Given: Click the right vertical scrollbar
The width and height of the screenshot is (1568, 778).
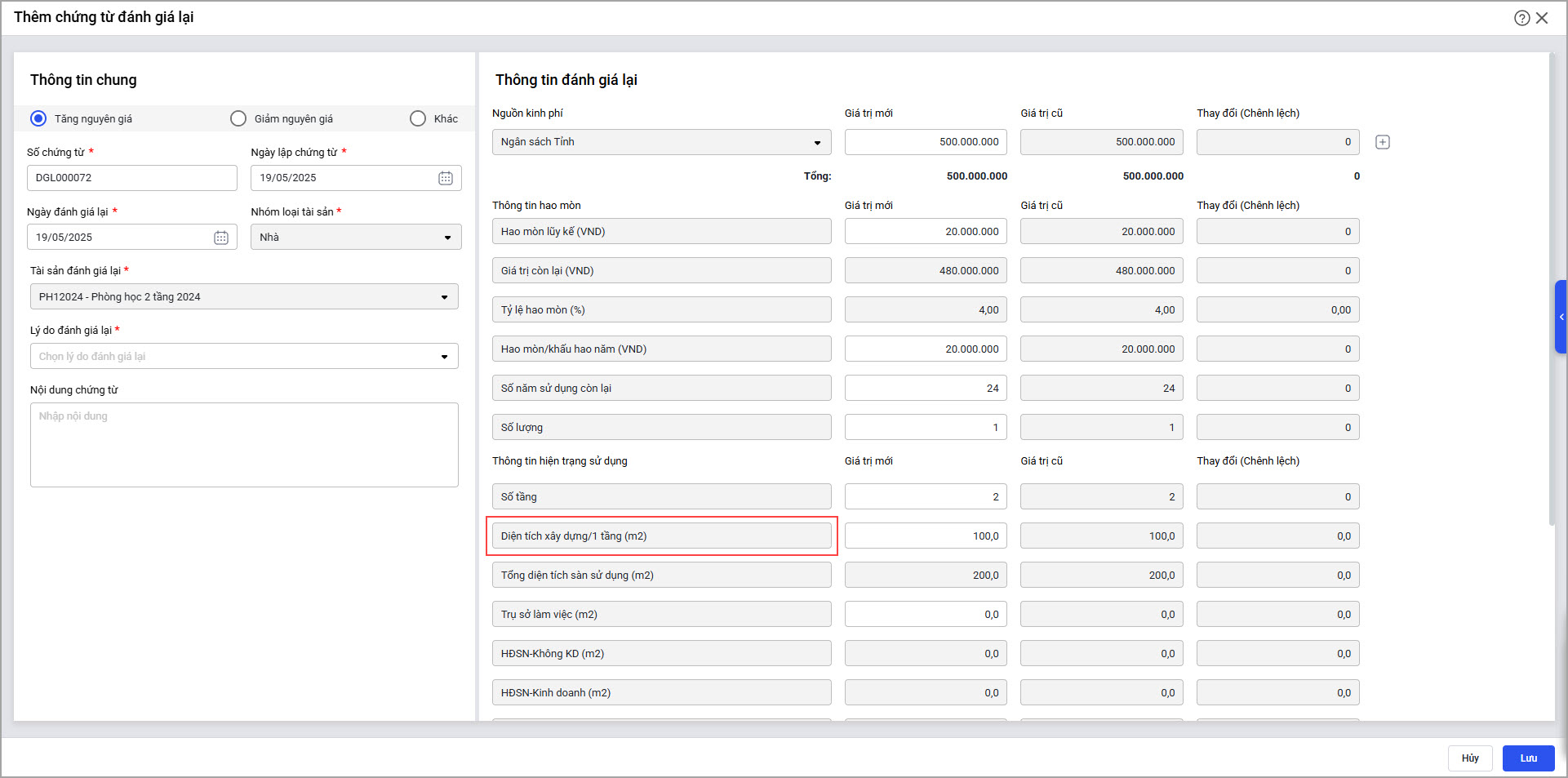Looking at the screenshot, I should pos(1552,286).
